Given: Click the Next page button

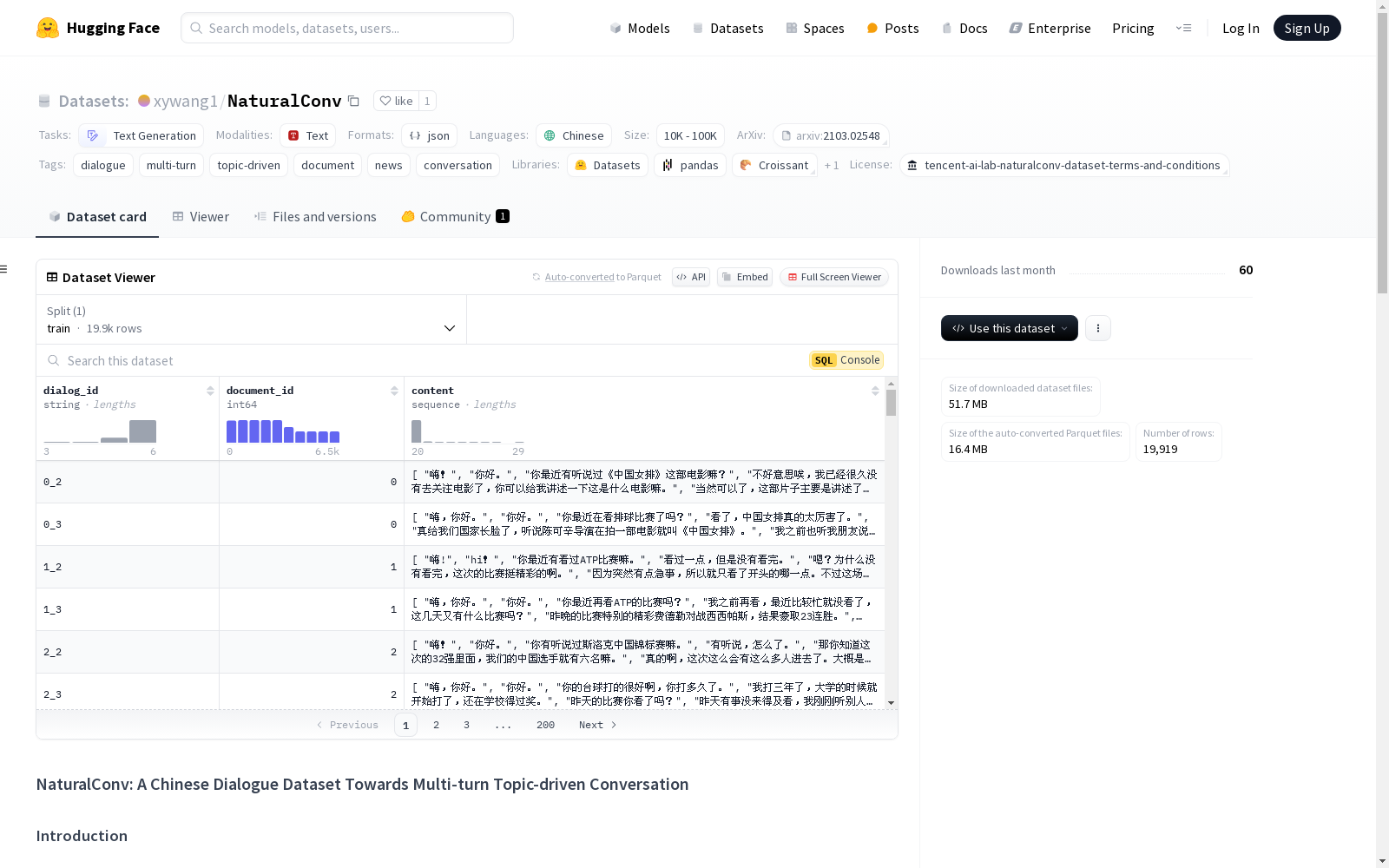Looking at the screenshot, I should point(597,725).
